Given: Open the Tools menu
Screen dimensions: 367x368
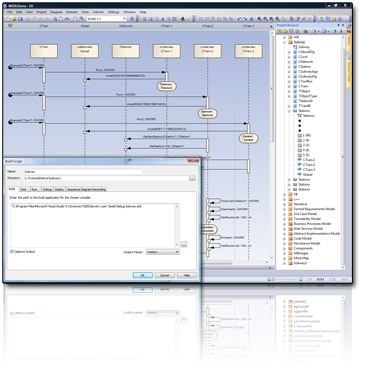Looking at the screenshot, I should click(85, 12).
